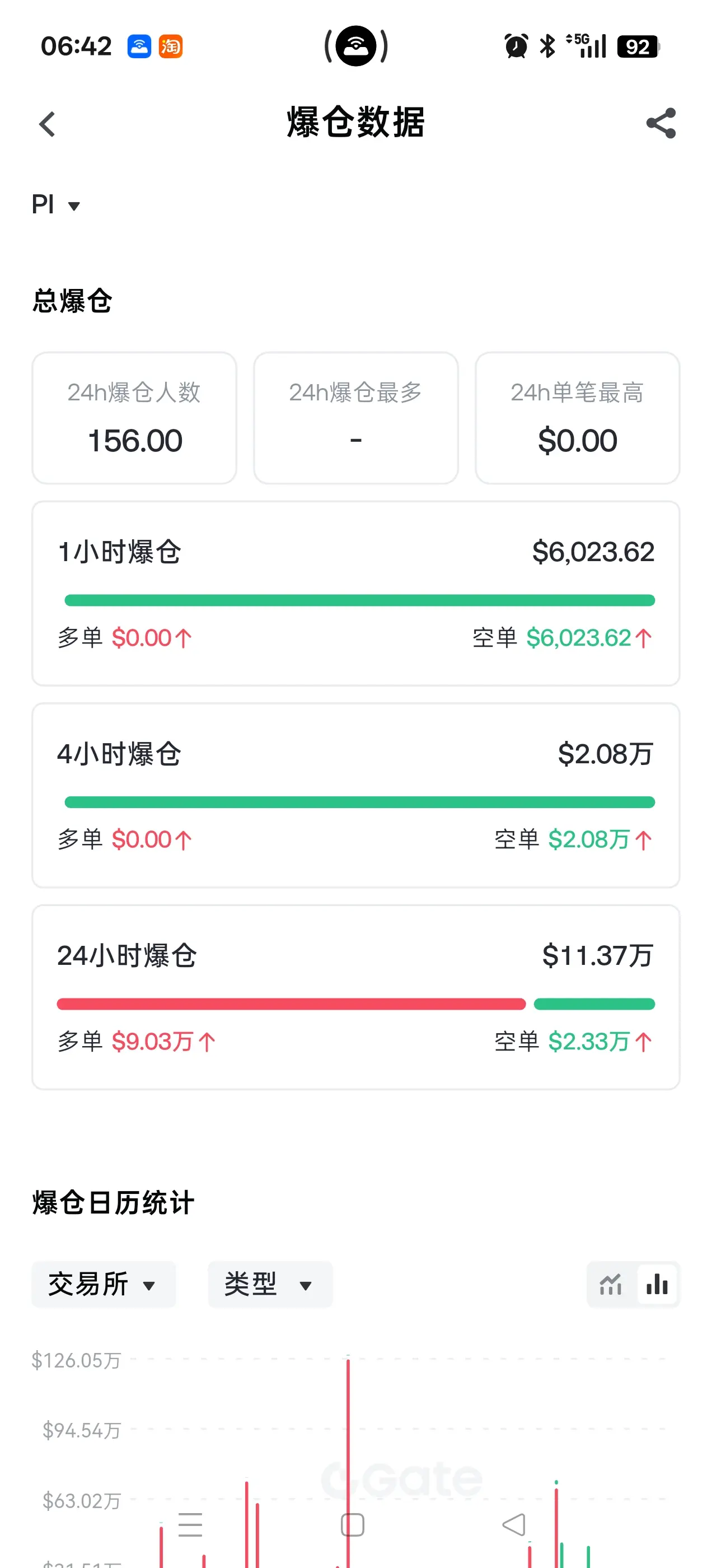Tap the tallest red bar in chart

pos(348,1461)
